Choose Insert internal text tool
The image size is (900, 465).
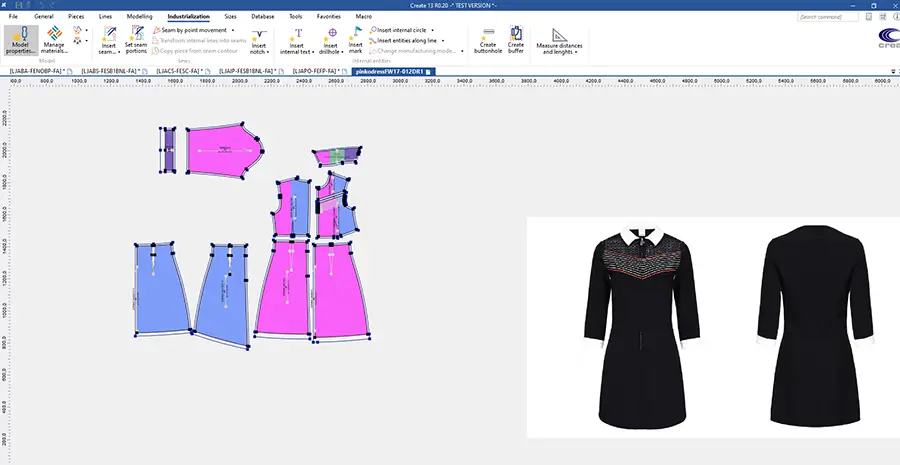point(297,40)
